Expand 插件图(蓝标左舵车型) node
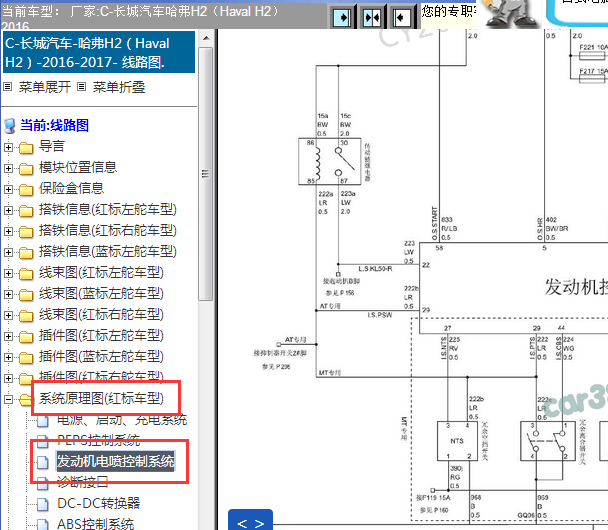This screenshot has height=530, width=608. coord(8,357)
